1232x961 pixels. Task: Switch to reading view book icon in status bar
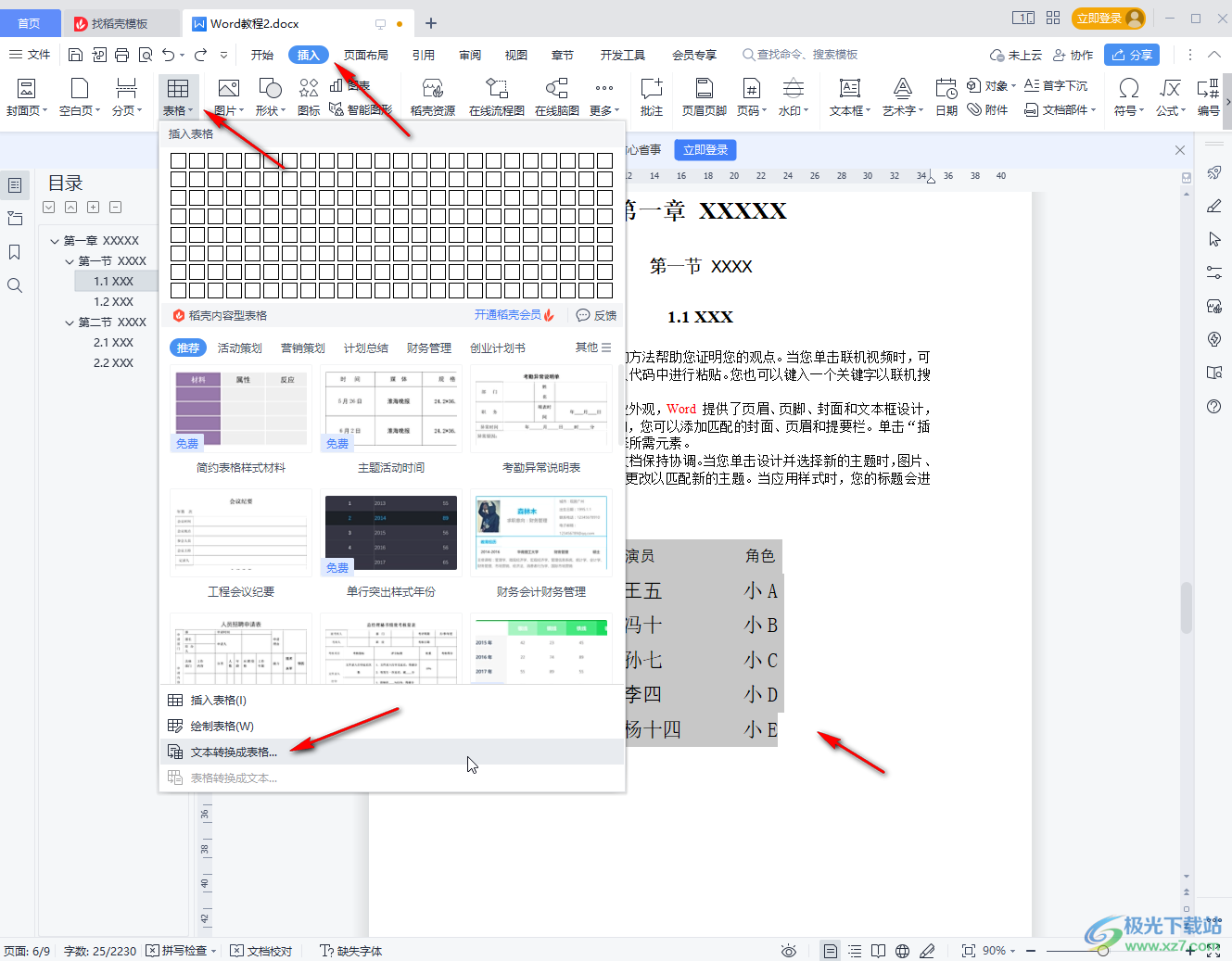(879, 951)
